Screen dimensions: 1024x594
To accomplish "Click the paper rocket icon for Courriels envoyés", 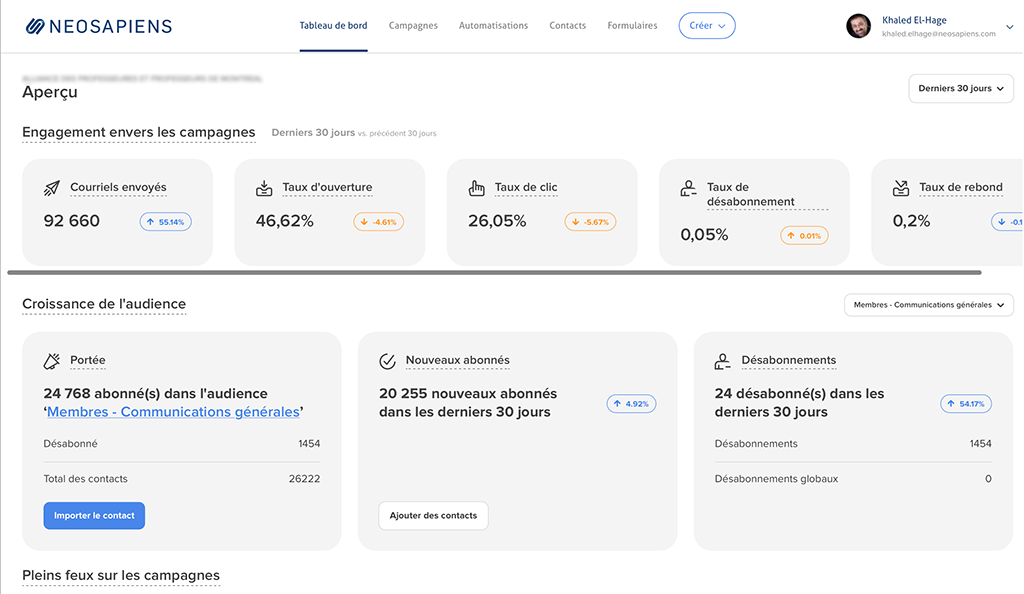I will click(52, 188).
